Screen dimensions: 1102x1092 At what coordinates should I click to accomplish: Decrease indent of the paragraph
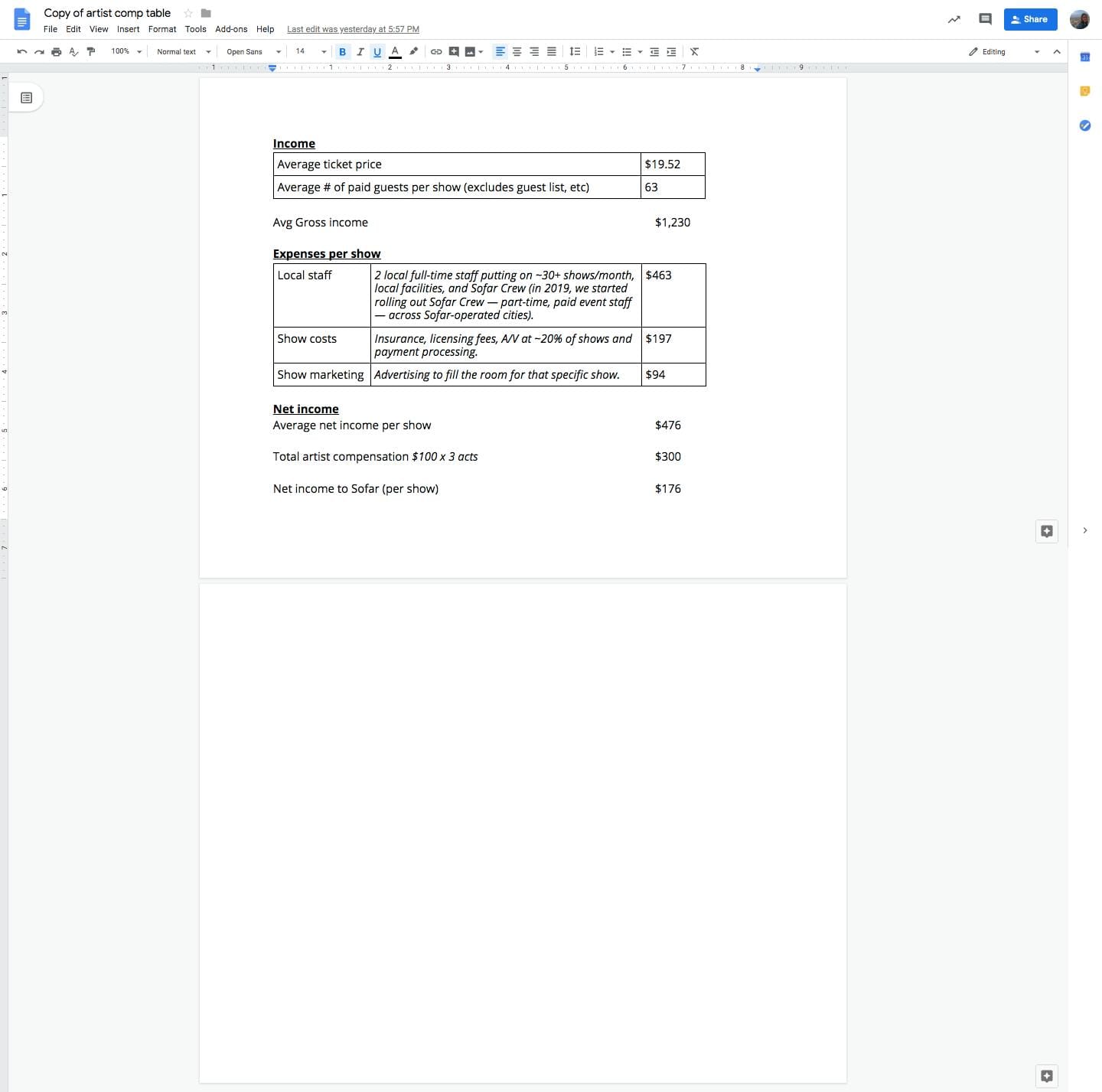coord(654,52)
